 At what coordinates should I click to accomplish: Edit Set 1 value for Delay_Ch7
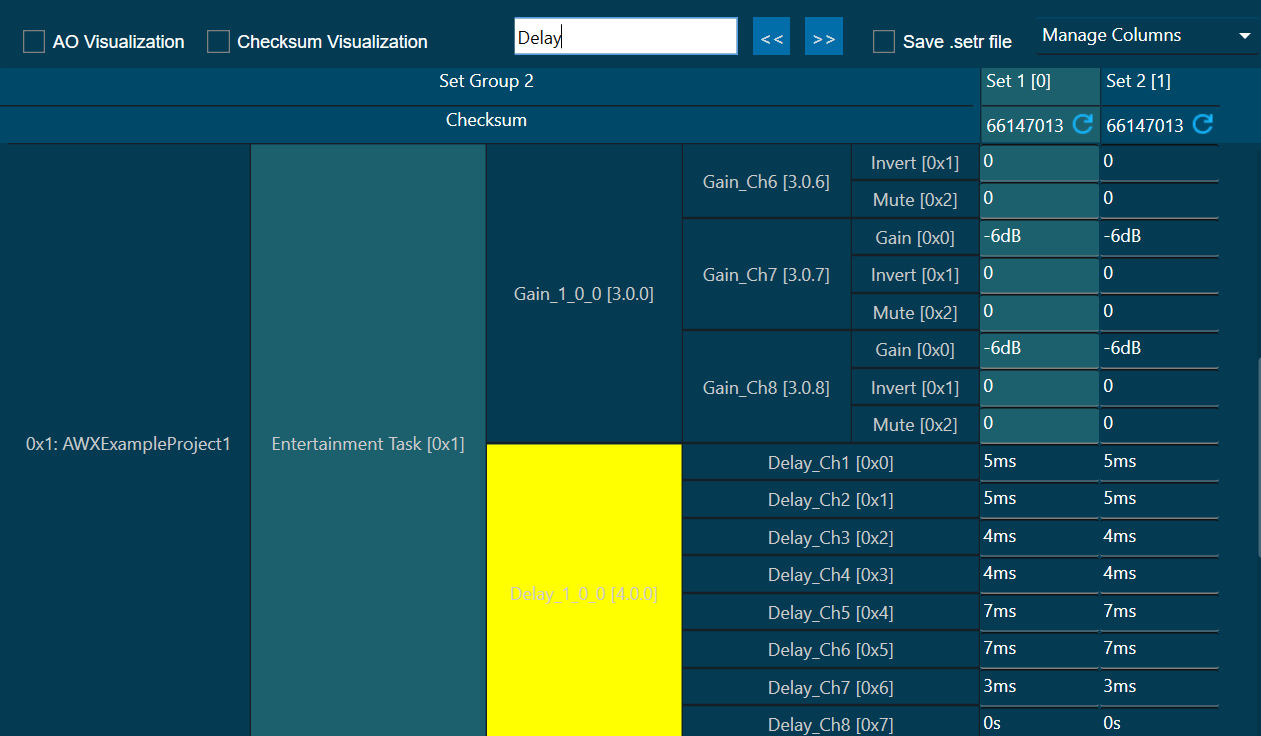pos(1039,687)
